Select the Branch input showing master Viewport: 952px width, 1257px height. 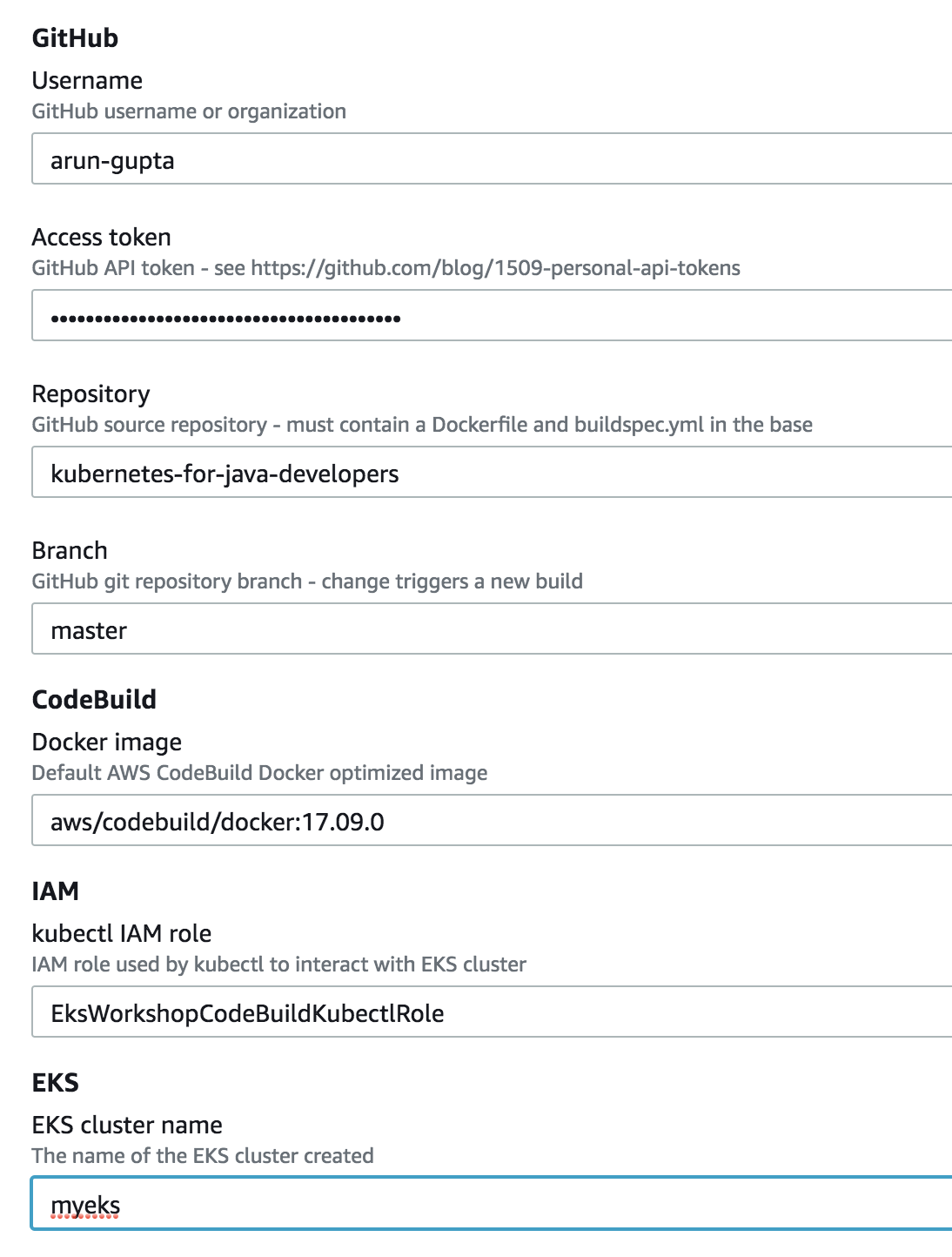coord(492,629)
